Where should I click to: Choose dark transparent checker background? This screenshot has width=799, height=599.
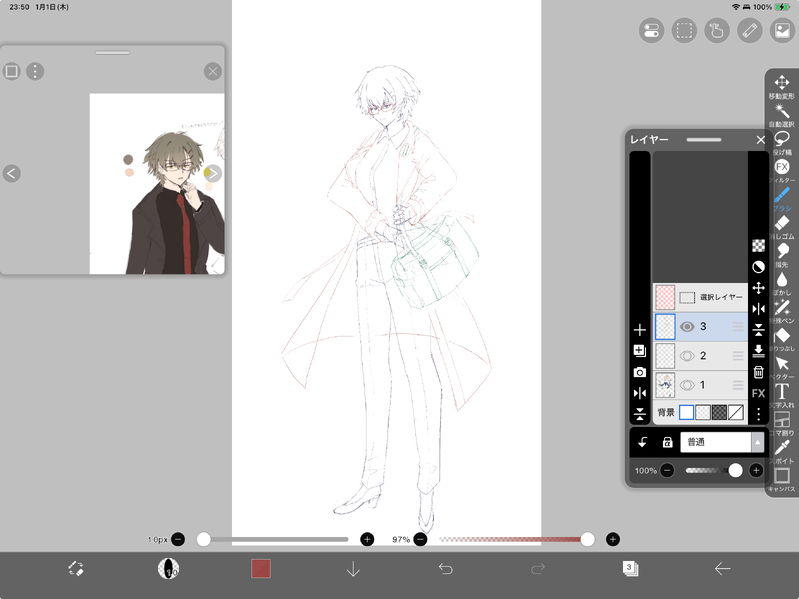pos(719,413)
